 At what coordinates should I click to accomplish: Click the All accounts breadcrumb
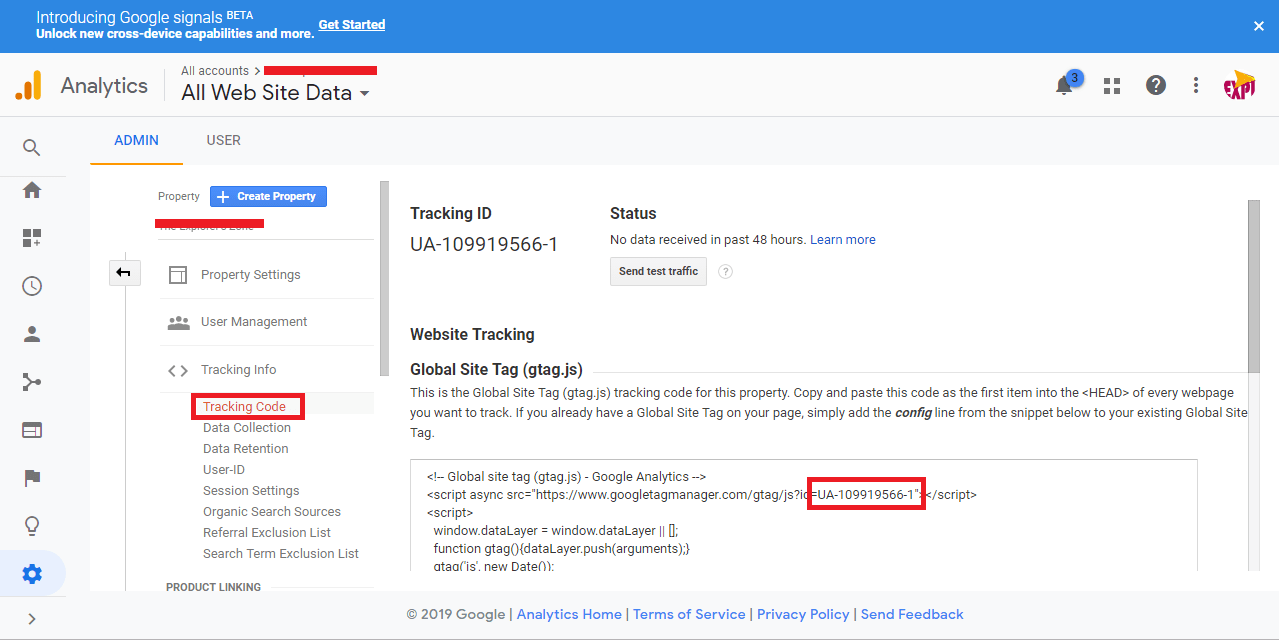[215, 71]
